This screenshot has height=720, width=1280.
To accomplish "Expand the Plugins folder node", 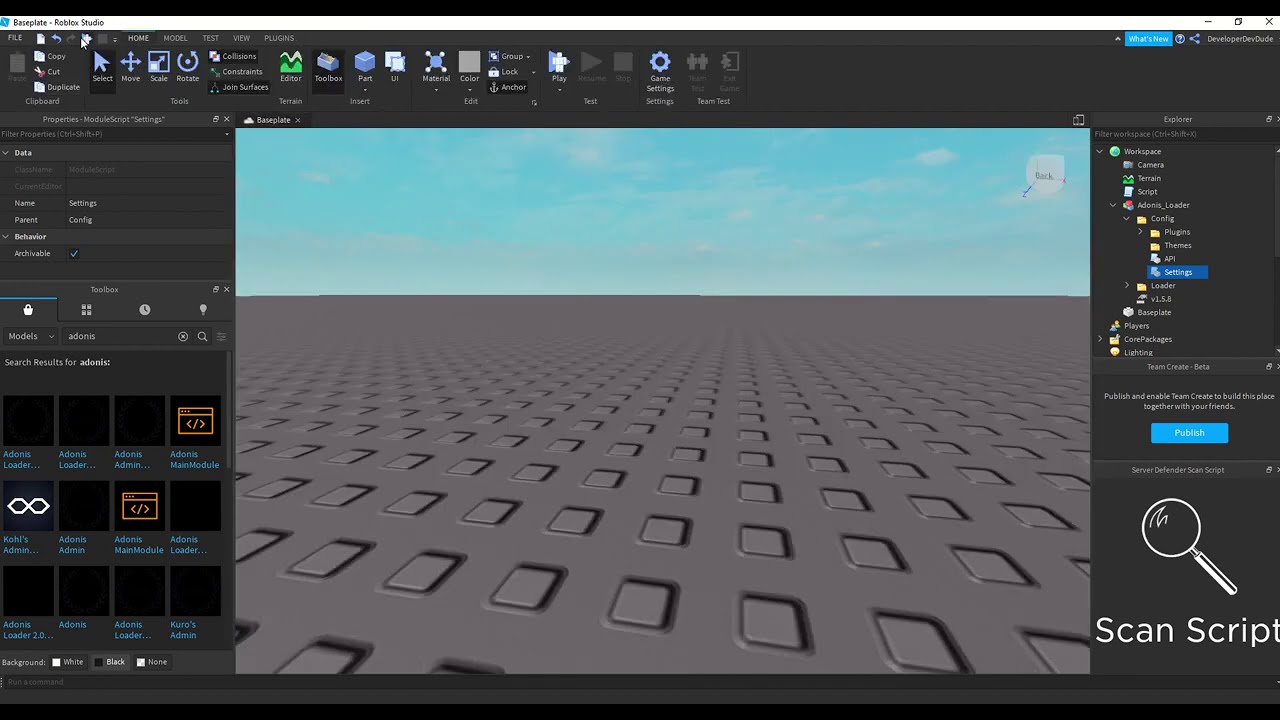I will pos(1140,232).
